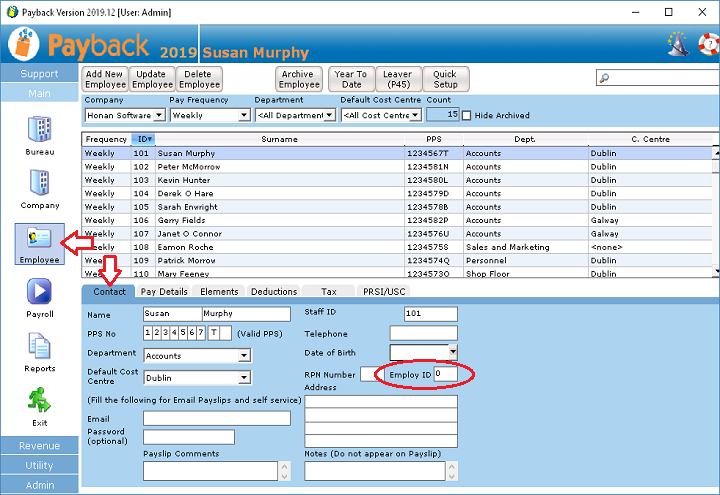Click the red lifebuoy help icon
Image resolution: width=720 pixels, height=495 pixels.
pos(706,45)
